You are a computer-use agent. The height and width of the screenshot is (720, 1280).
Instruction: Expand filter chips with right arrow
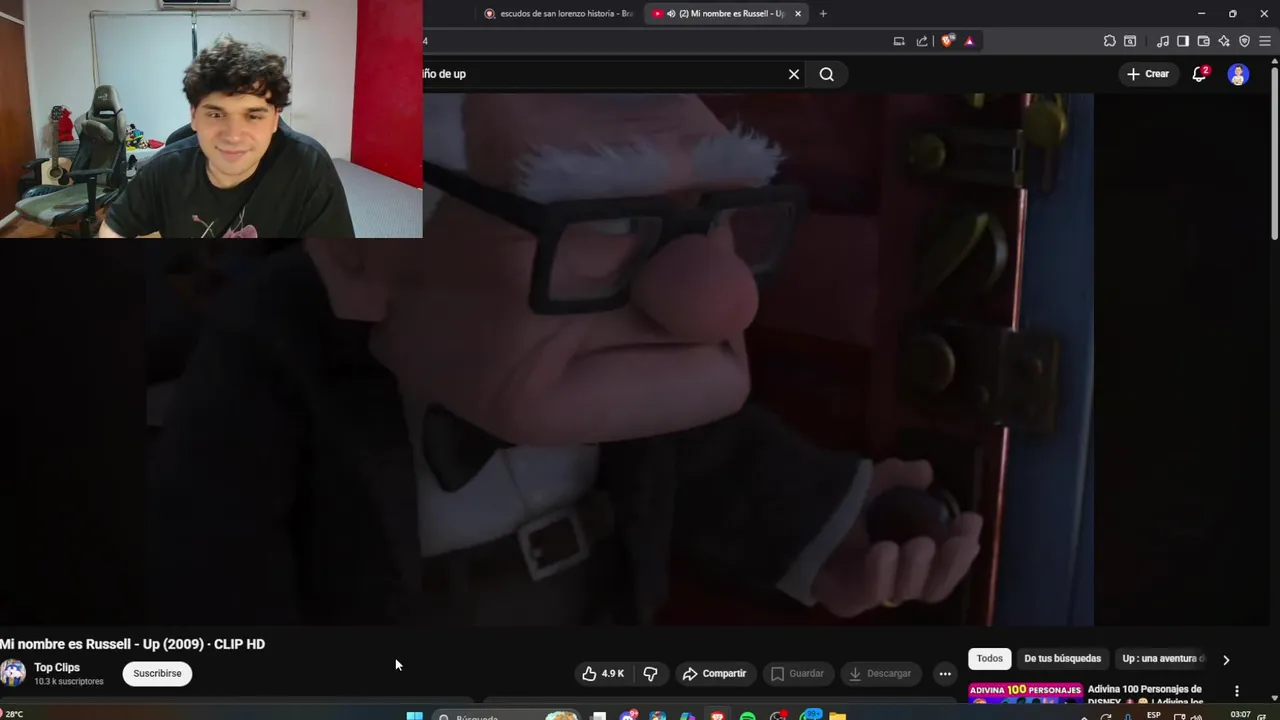point(1226,659)
